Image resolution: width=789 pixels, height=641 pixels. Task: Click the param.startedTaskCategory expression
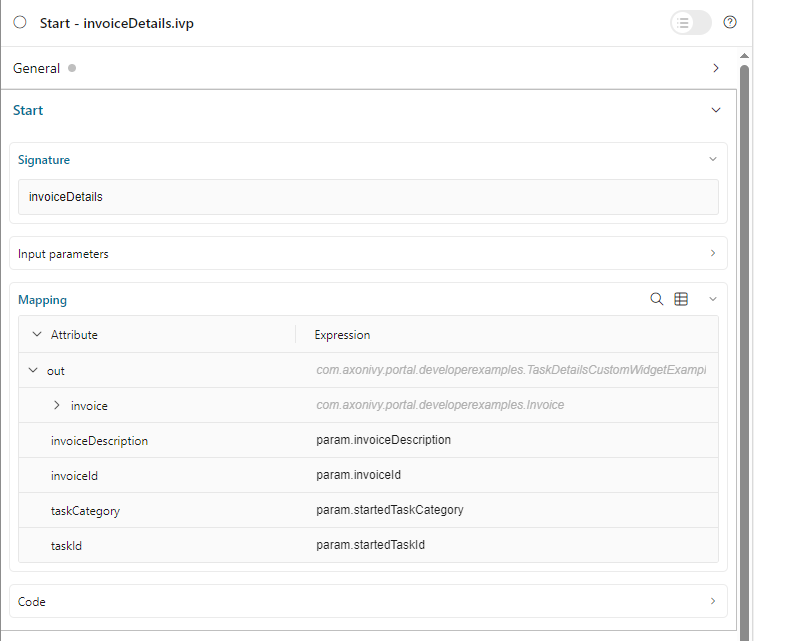[390, 510]
